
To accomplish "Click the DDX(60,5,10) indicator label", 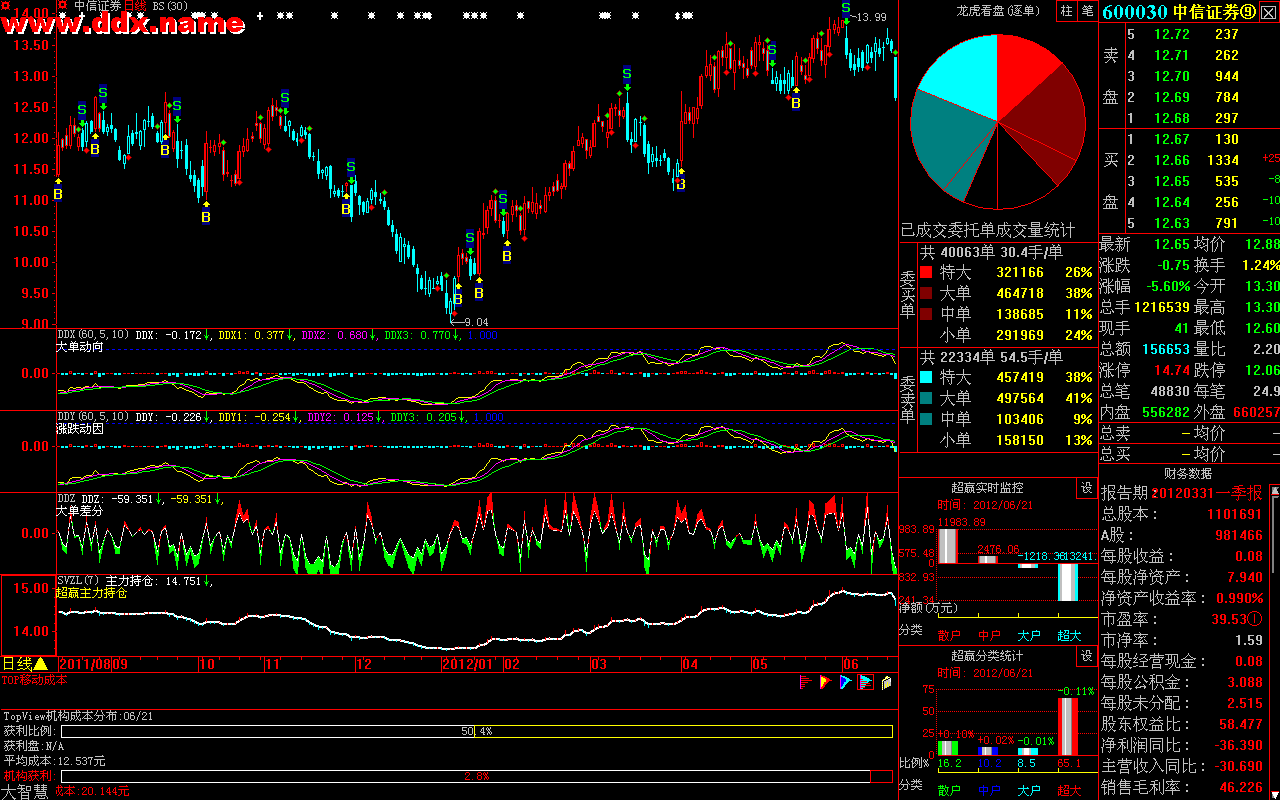I will [x=94, y=335].
